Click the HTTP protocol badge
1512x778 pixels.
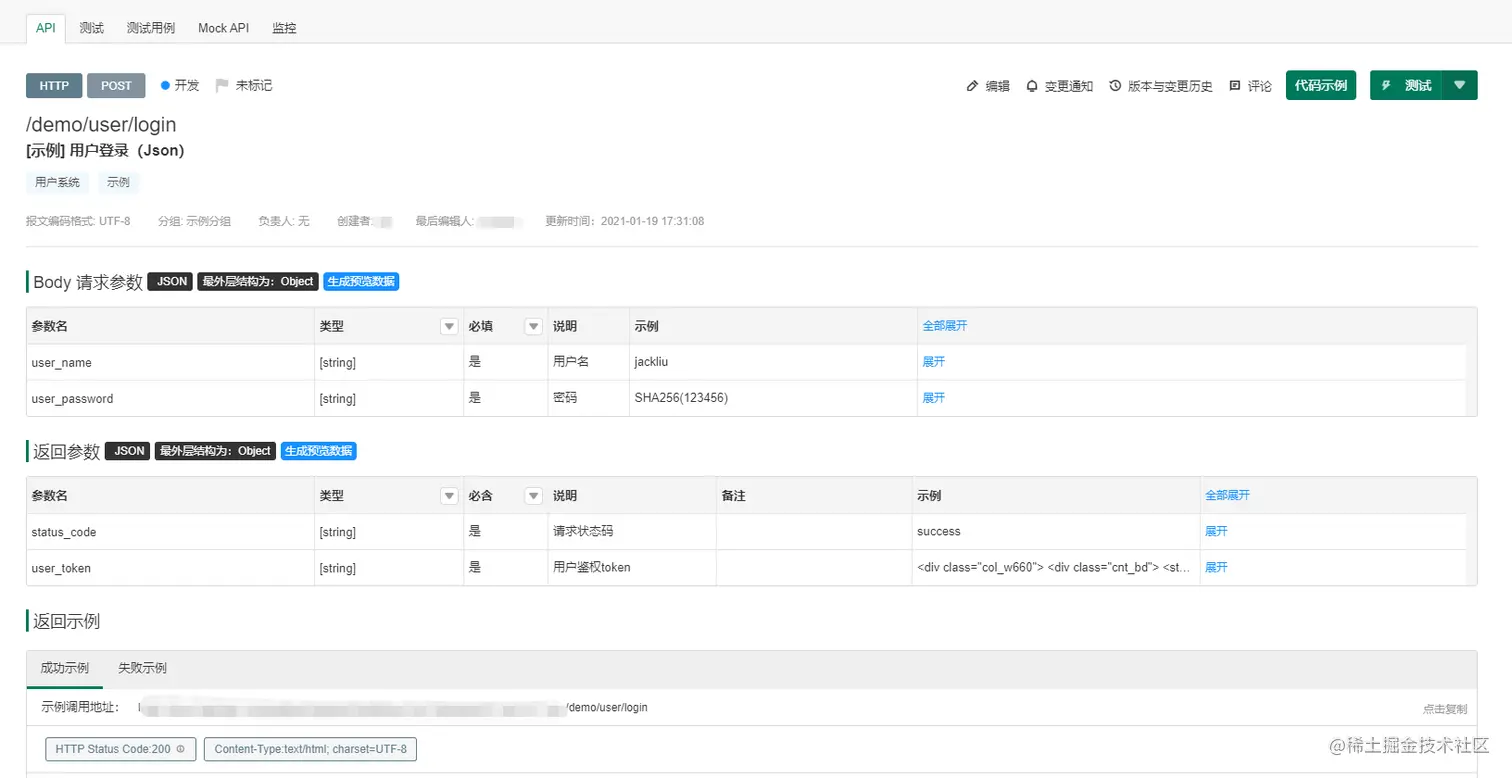click(54, 86)
